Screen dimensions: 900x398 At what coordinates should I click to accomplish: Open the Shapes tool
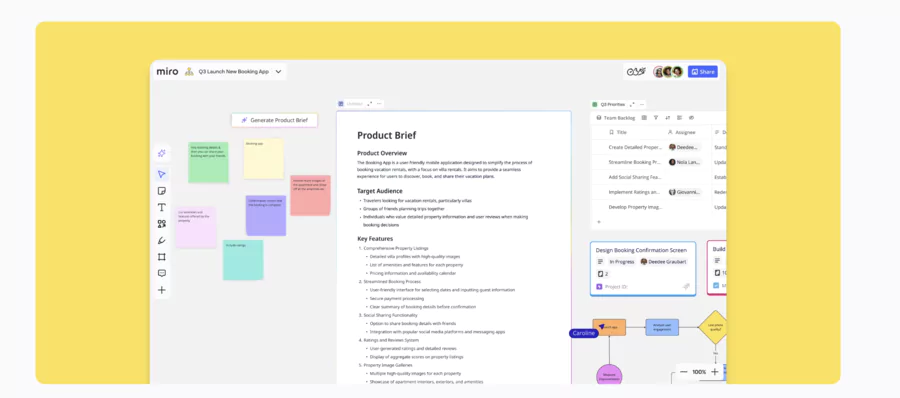click(162, 224)
